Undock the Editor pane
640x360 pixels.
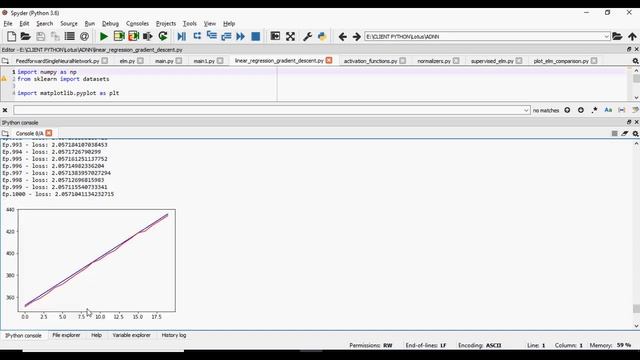click(629, 49)
